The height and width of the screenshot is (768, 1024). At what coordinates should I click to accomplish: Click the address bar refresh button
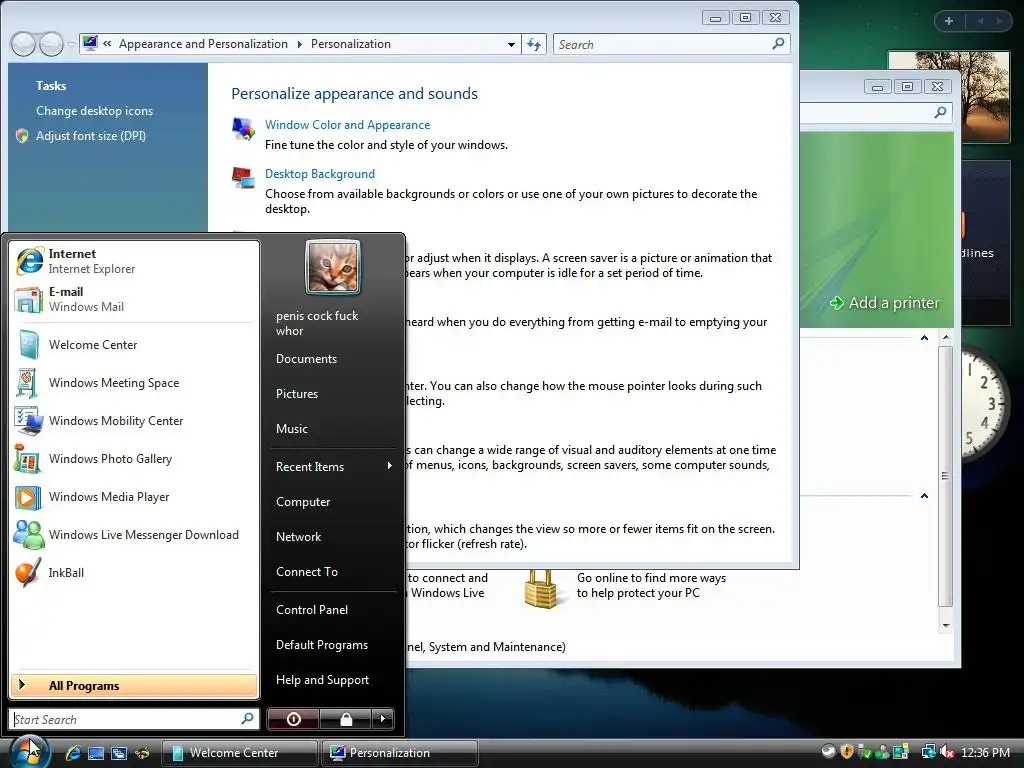[x=534, y=44]
